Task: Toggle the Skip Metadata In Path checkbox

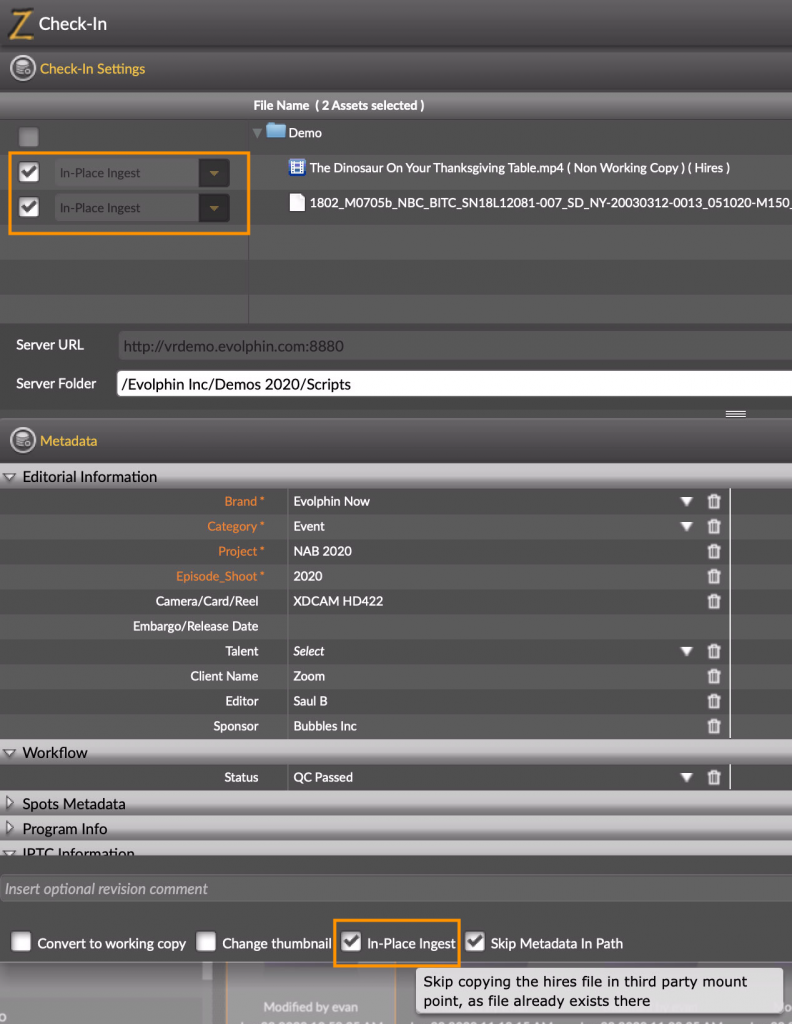Action: point(475,942)
